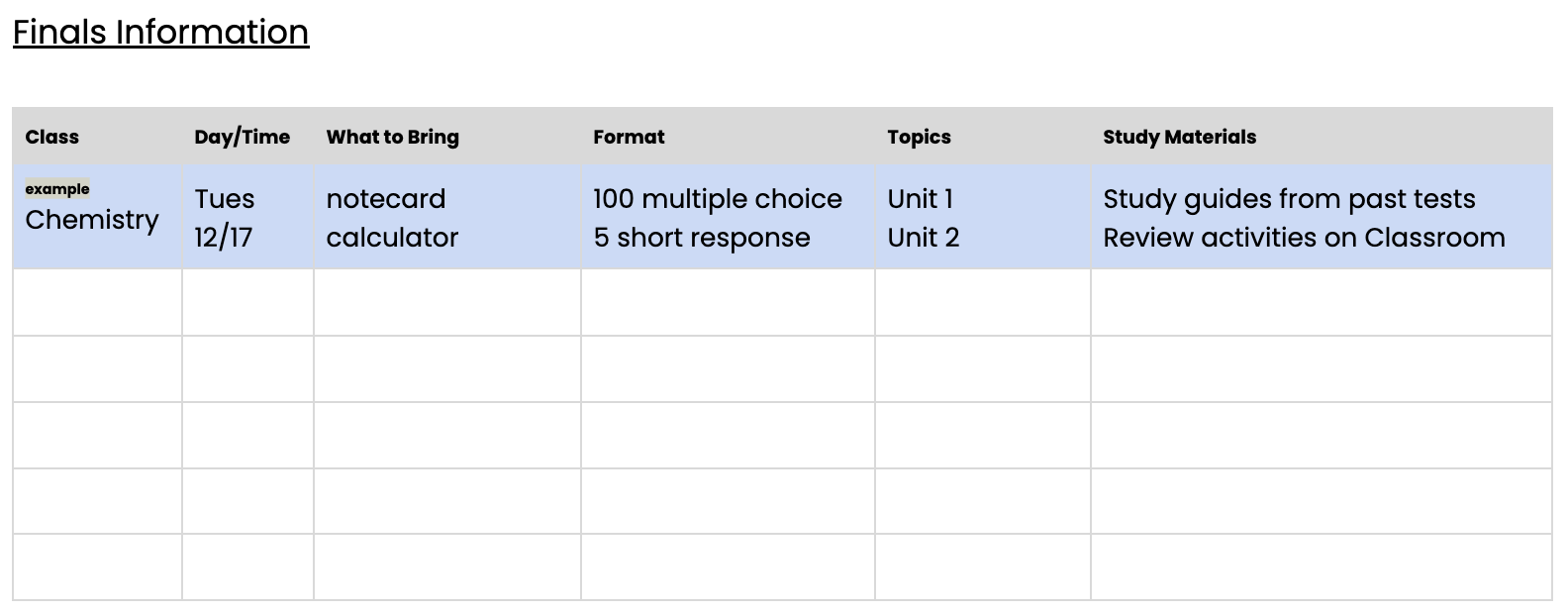Select the small 'example' label
Screen dimensions: 1568x614
click(x=57, y=189)
